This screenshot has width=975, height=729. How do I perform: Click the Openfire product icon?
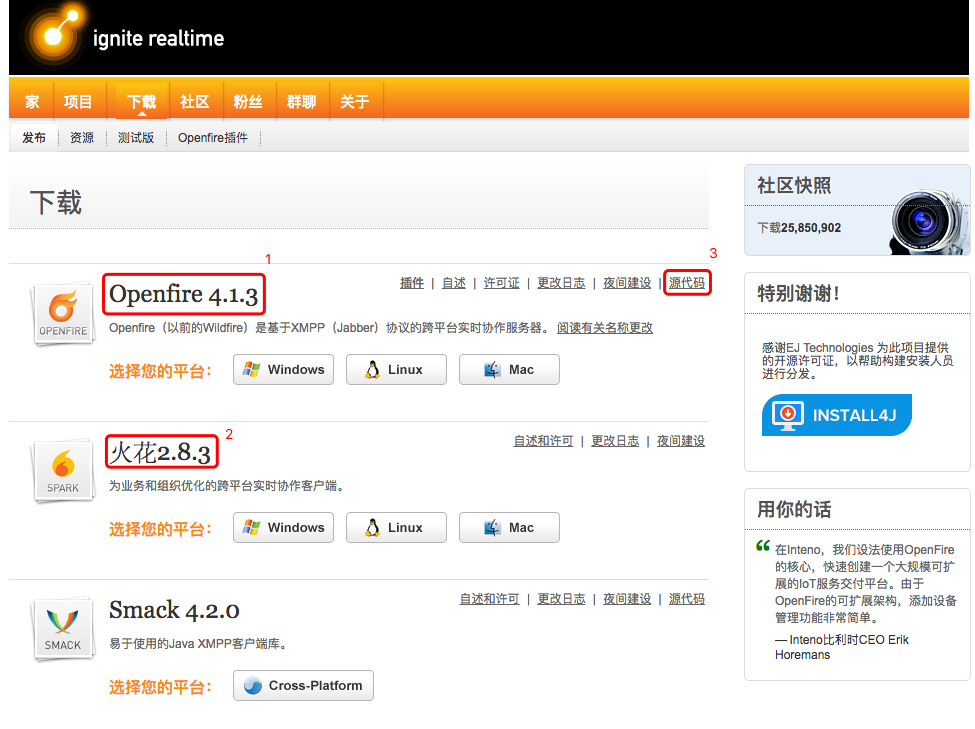(63, 313)
